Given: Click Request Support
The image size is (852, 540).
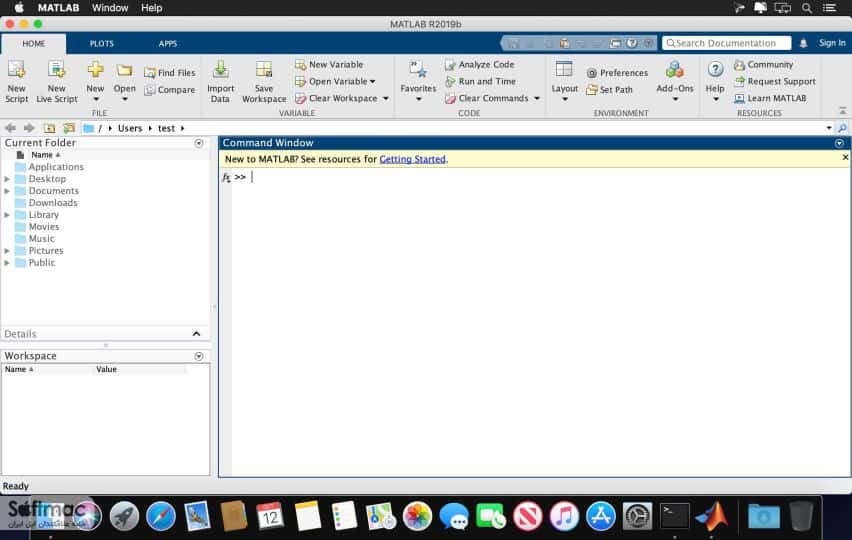Looking at the screenshot, I should tap(775, 81).
